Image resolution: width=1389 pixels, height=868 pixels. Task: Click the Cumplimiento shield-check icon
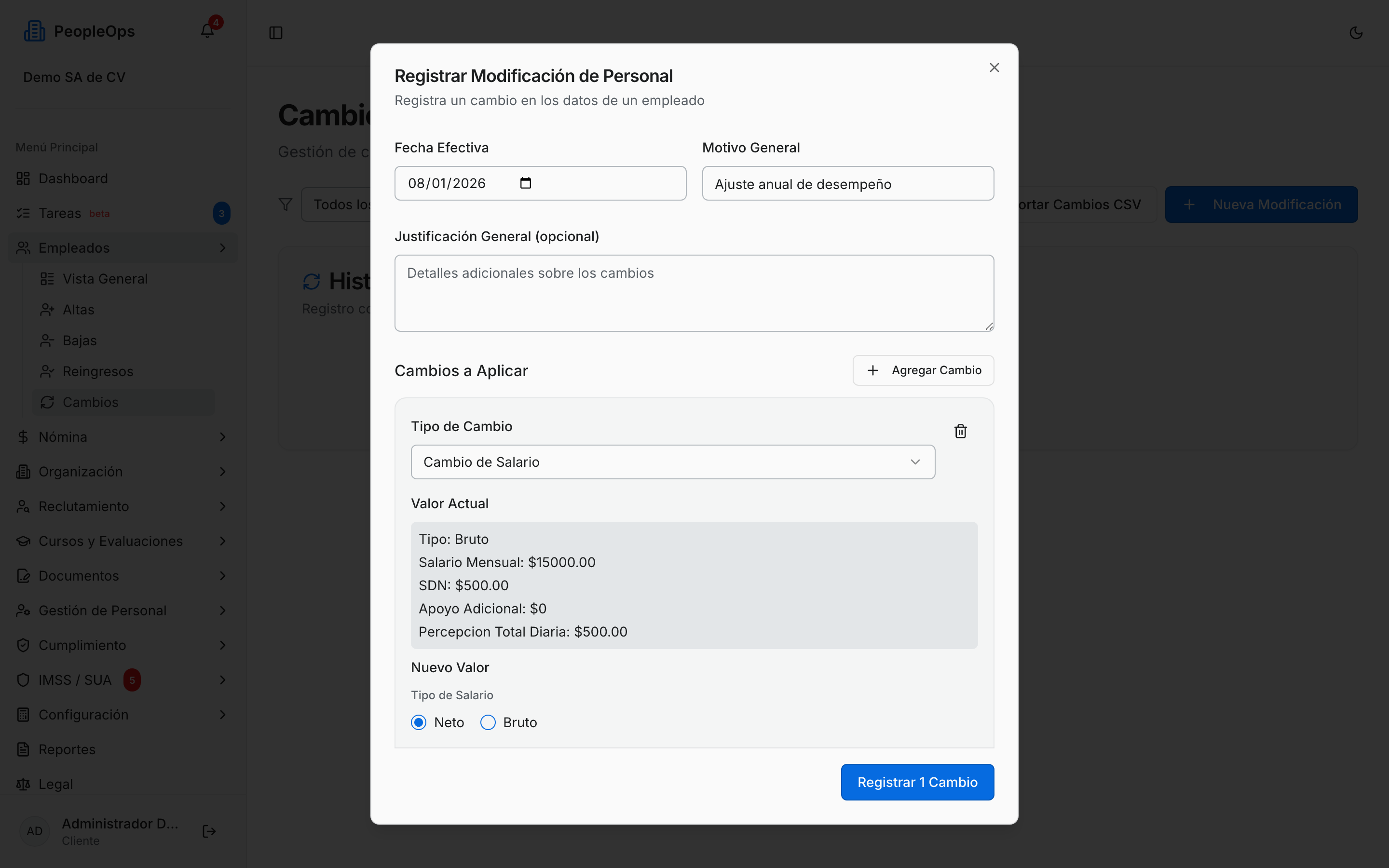tap(23, 645)
